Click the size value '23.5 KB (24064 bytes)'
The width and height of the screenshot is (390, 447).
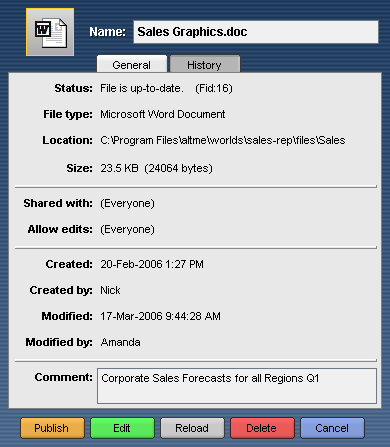(x=156, y=168)
